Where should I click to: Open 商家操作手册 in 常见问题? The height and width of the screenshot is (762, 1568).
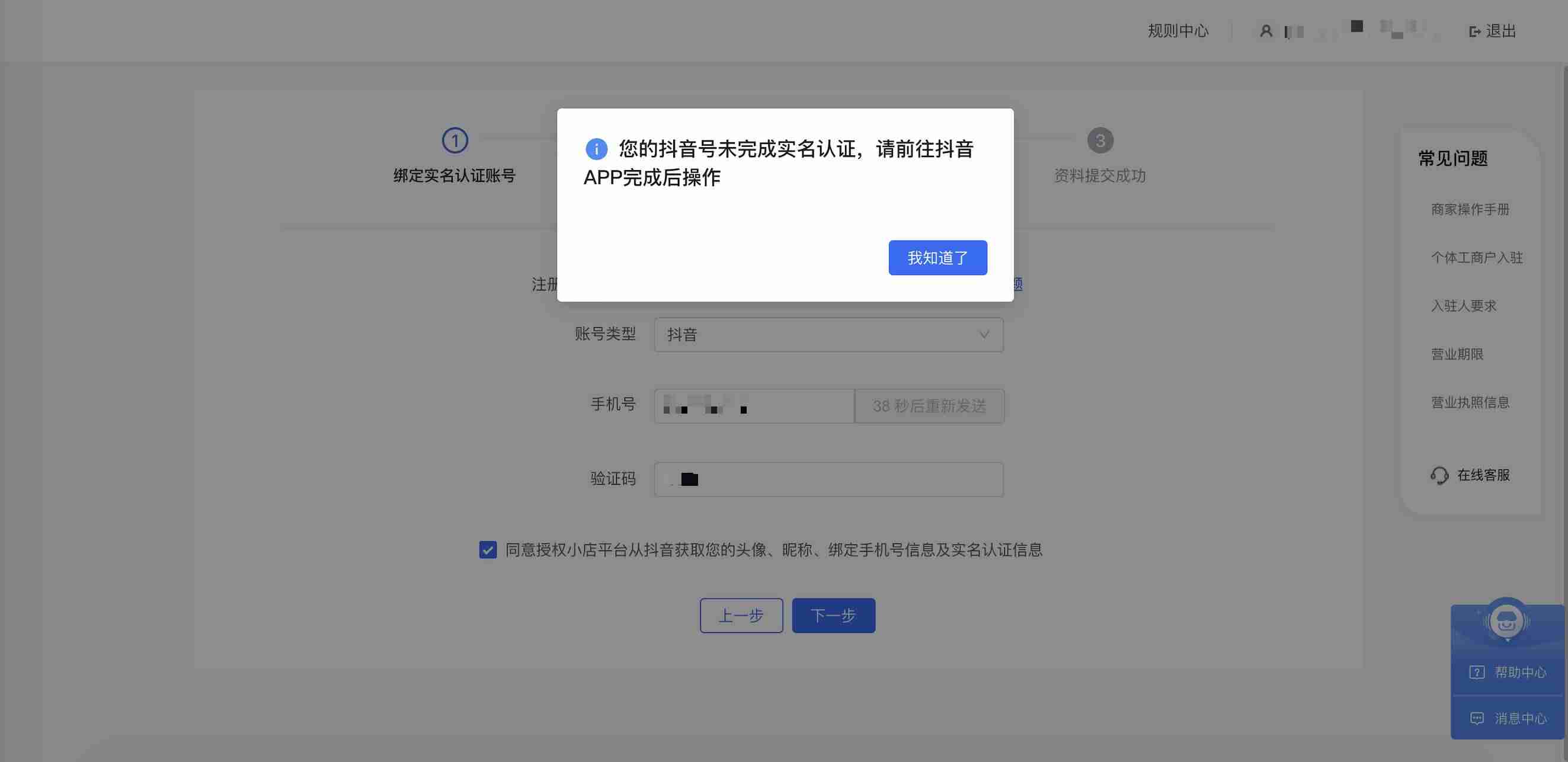pos(1470,209)
